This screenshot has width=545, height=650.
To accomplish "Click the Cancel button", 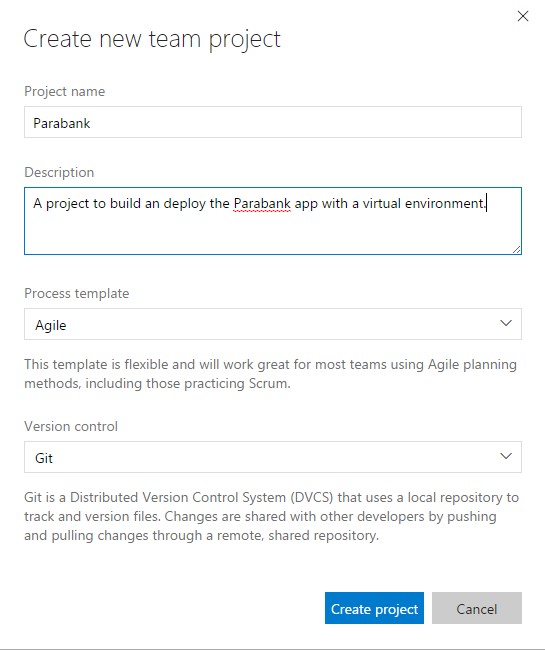I will point(477,608).
